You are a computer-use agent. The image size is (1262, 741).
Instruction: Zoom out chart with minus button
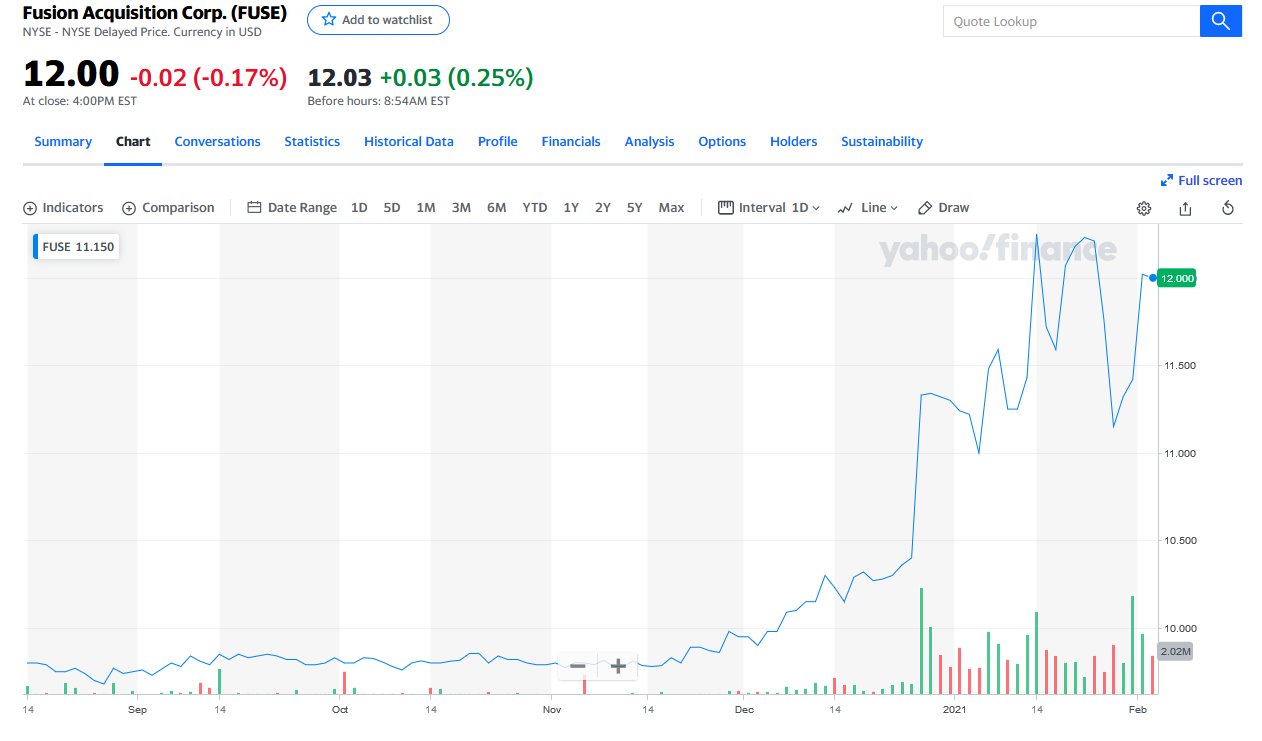tap(577, 666)
